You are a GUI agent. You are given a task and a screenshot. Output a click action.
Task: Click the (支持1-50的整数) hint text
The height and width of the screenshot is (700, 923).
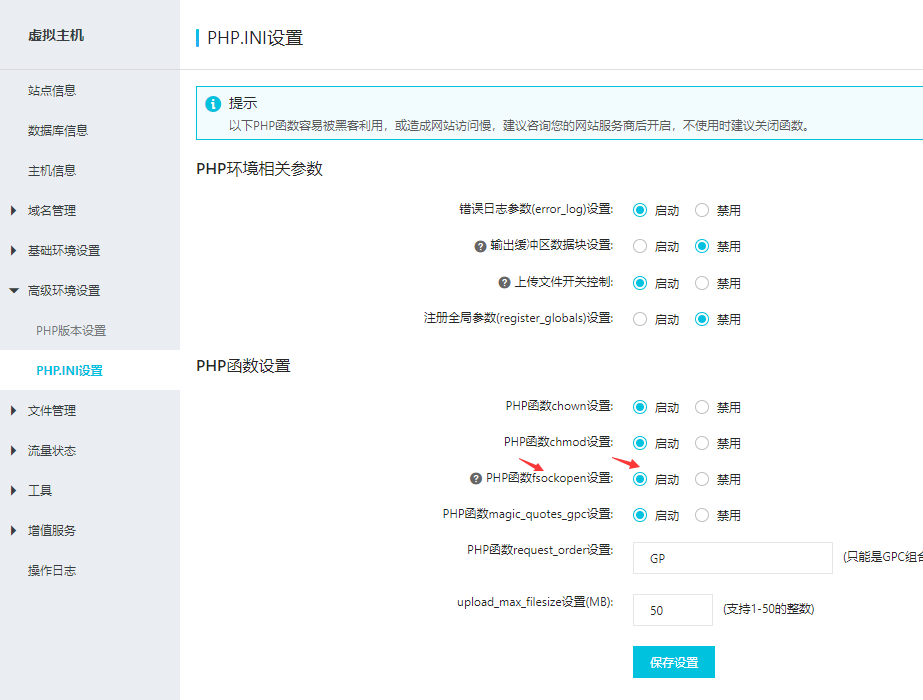(x=768, y=609)
